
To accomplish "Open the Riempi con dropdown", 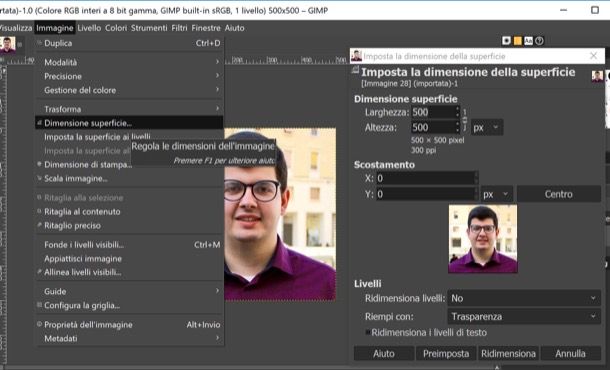I will (x=524, y=316).
